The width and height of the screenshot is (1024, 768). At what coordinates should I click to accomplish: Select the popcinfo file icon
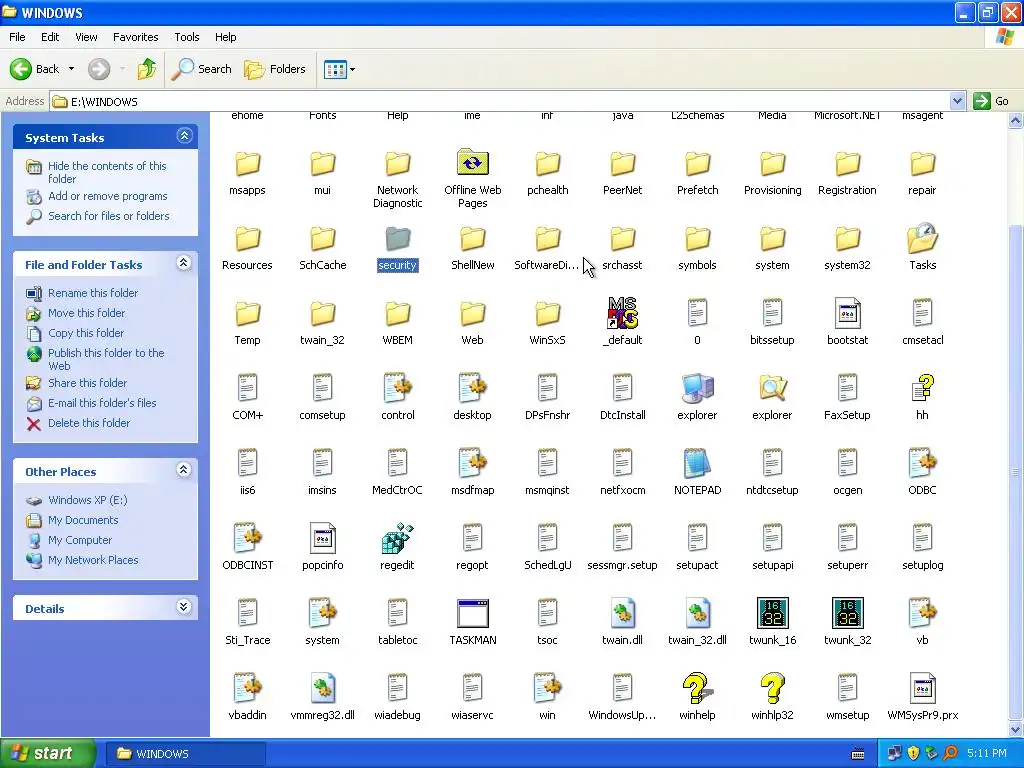pyautogui.click(x=322, y=538)
